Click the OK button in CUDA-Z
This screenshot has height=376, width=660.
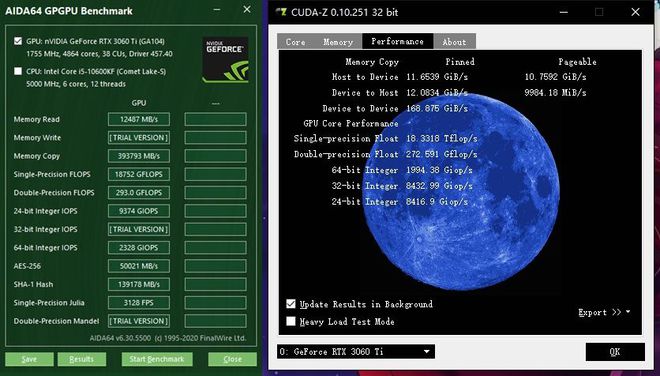(x=615, y=352)
